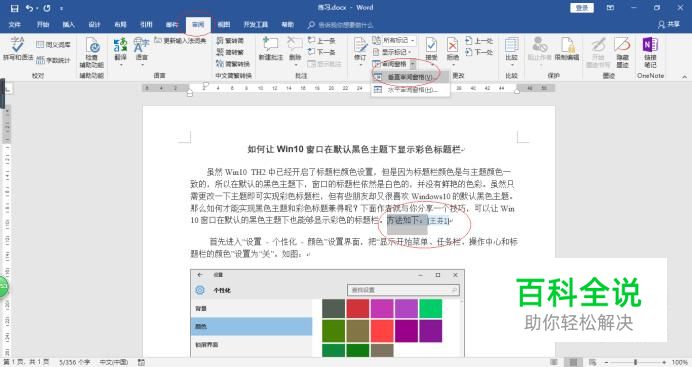
Task: Open Customize Quick Access Toolbar dropdown
Action: pyautogui.click(x=61, y=8)
